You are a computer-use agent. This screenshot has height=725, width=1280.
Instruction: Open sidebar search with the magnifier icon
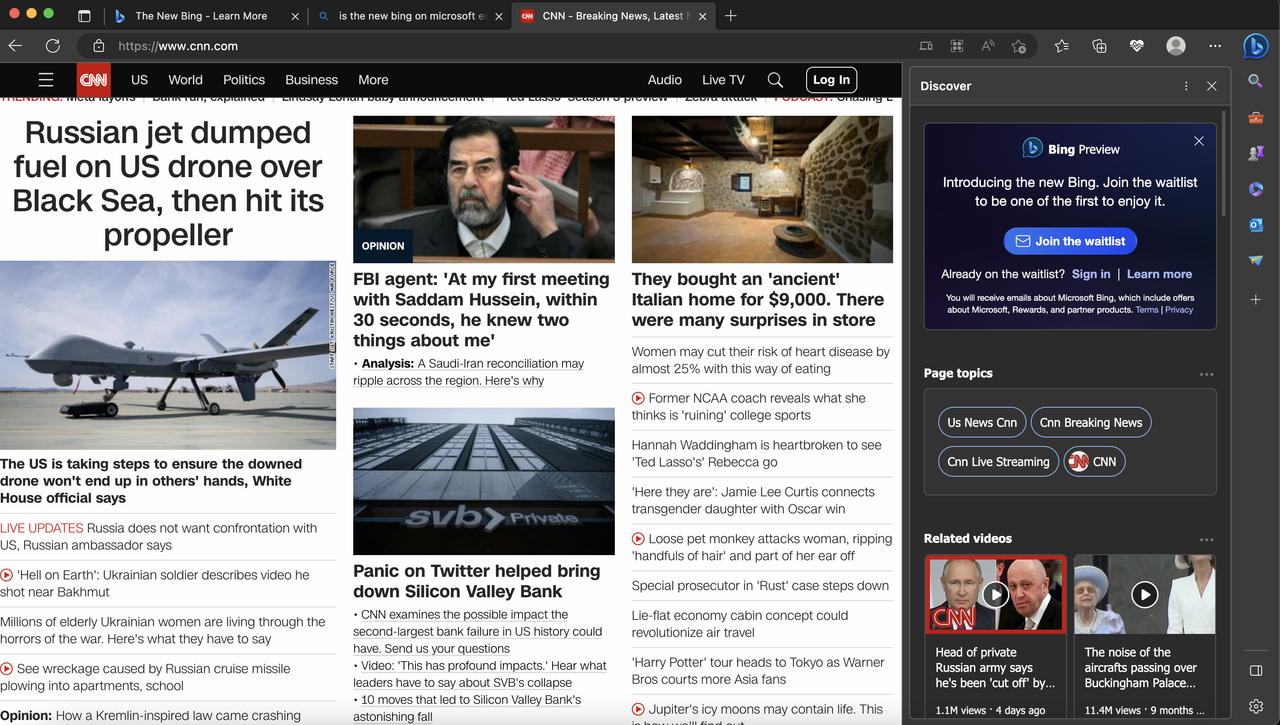click(x=1255, y=81)
